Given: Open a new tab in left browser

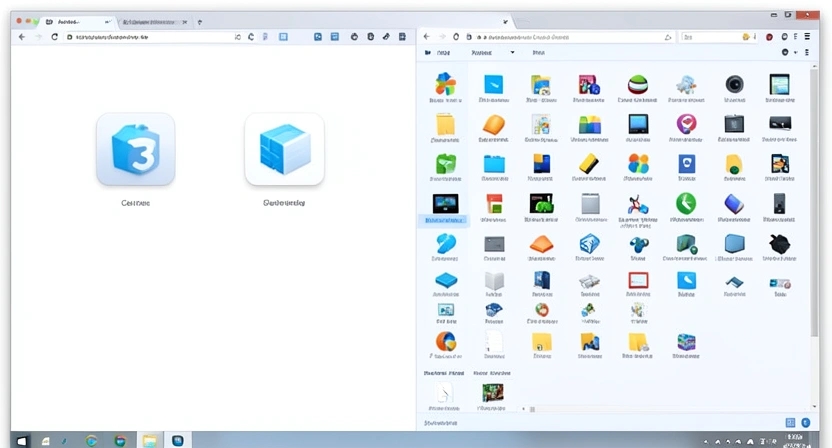Looking at the screenshot, I should pos(200,22).
